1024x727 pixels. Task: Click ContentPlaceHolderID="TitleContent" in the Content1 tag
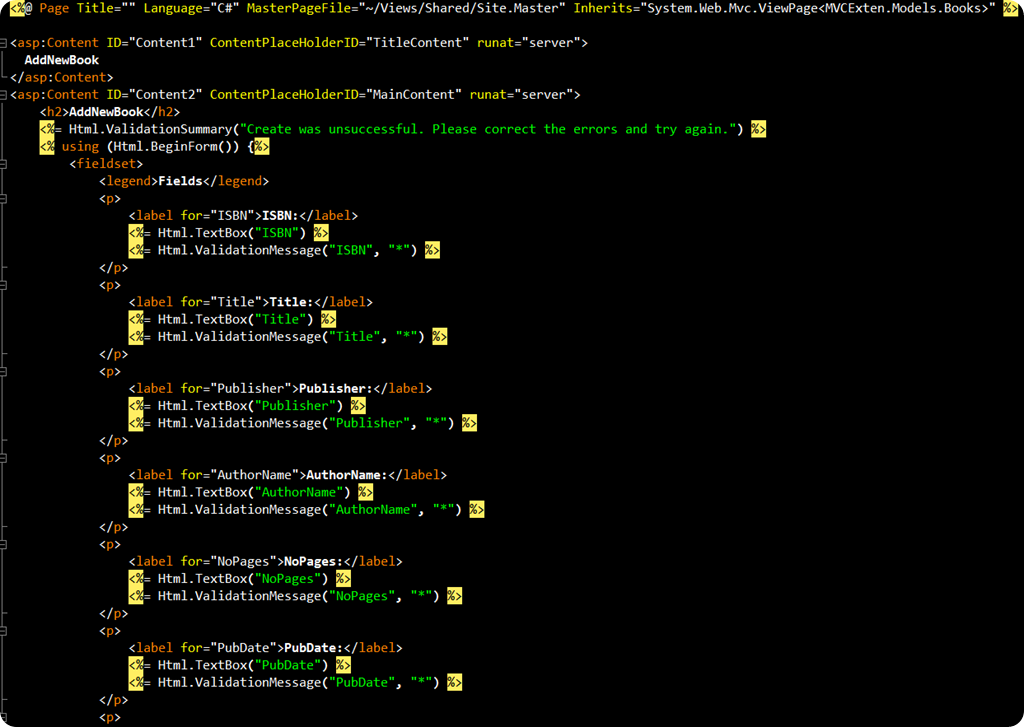pyautogui.click(x=340, y=43)
